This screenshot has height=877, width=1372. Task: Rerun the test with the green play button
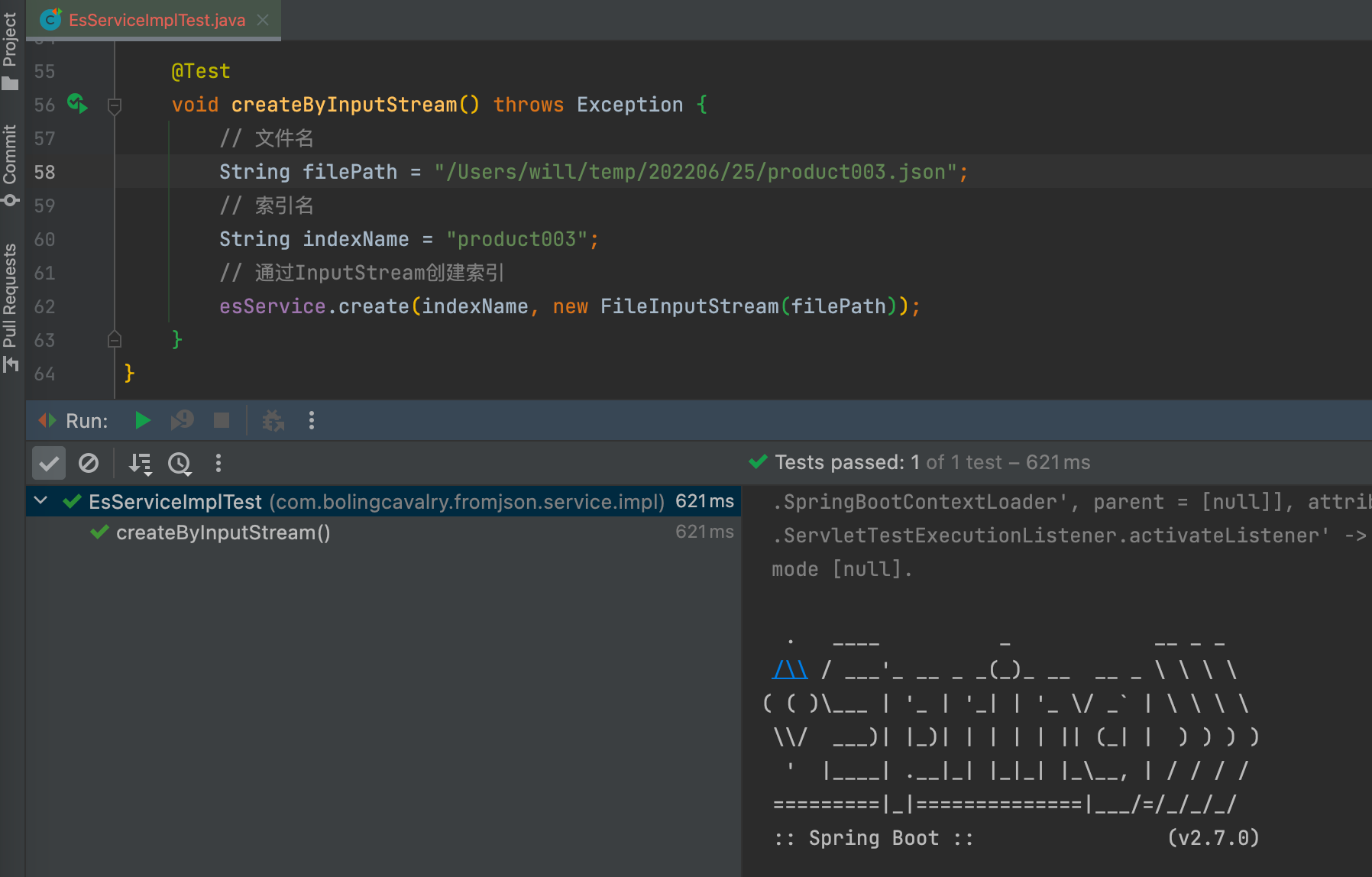(x=142, y=420)
